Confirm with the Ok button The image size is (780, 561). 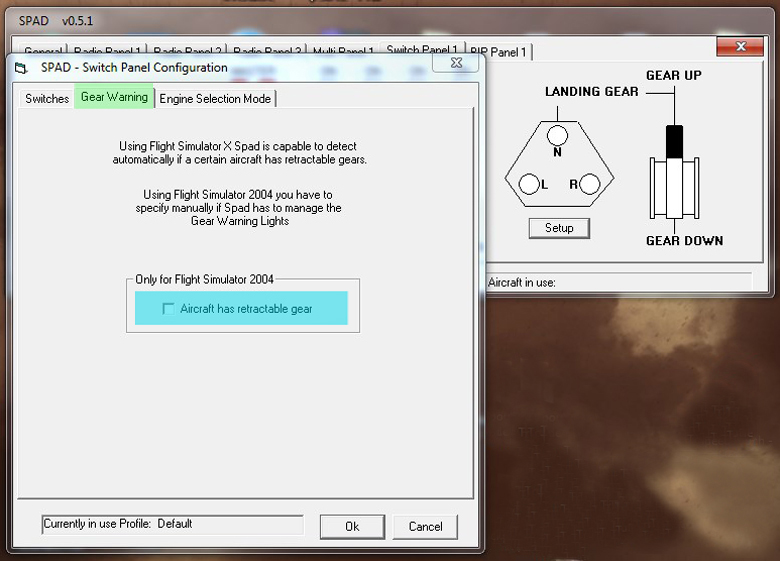click(x=352, y=527)
